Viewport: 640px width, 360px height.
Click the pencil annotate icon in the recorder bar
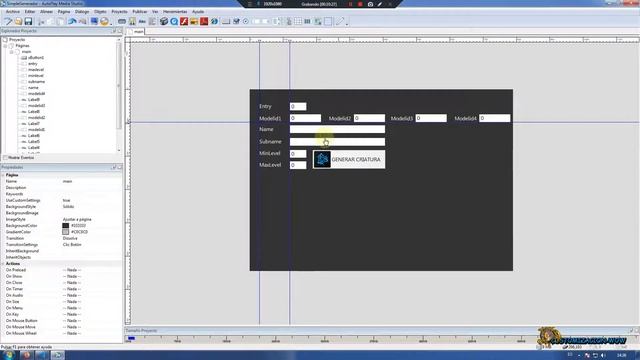[380, 4]
